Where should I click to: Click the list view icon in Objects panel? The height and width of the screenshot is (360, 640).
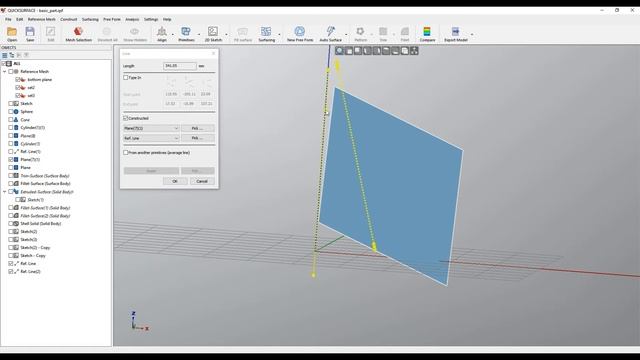(4, 55)
